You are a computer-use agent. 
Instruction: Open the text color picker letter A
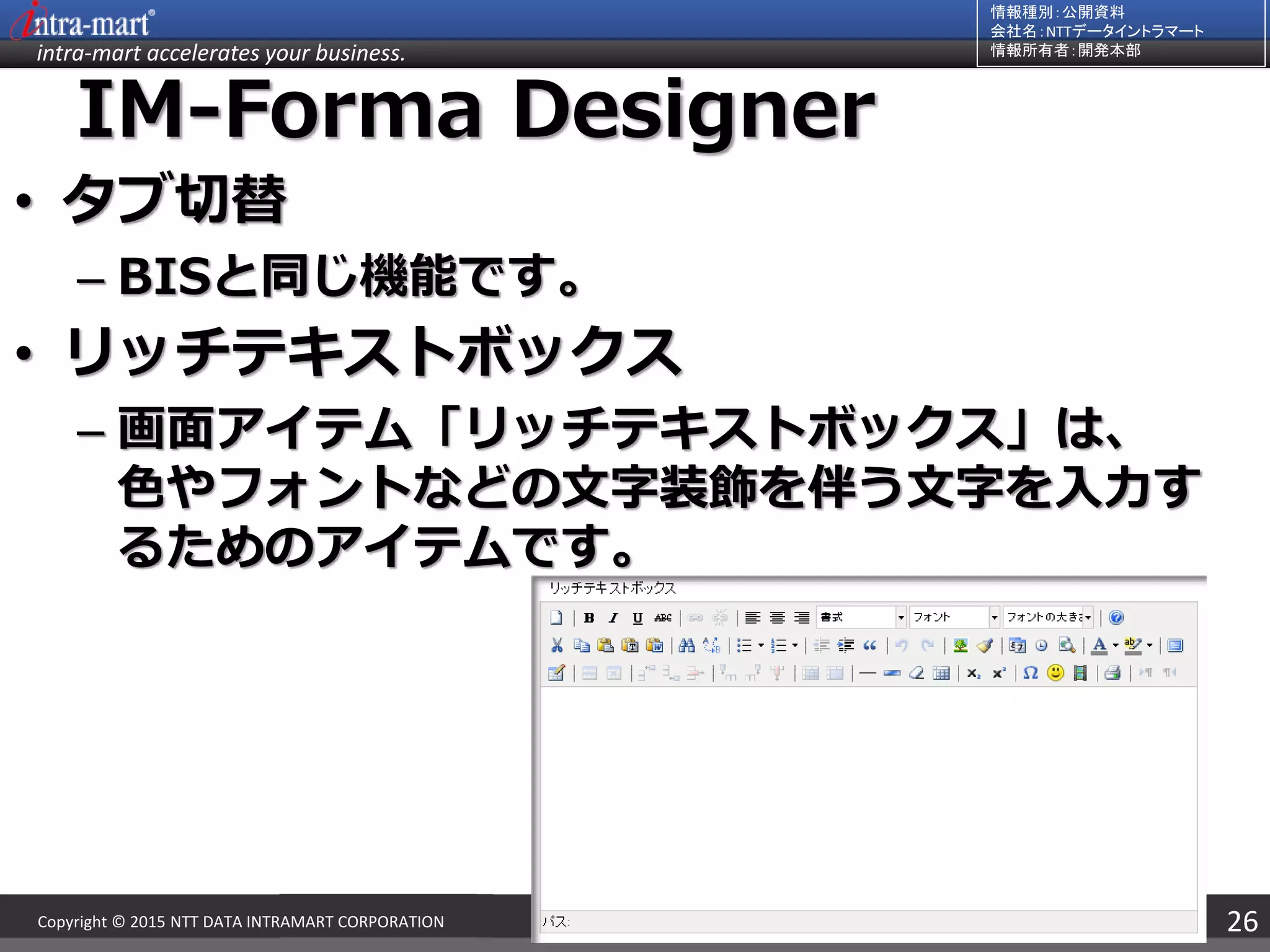coord(1099,645)
